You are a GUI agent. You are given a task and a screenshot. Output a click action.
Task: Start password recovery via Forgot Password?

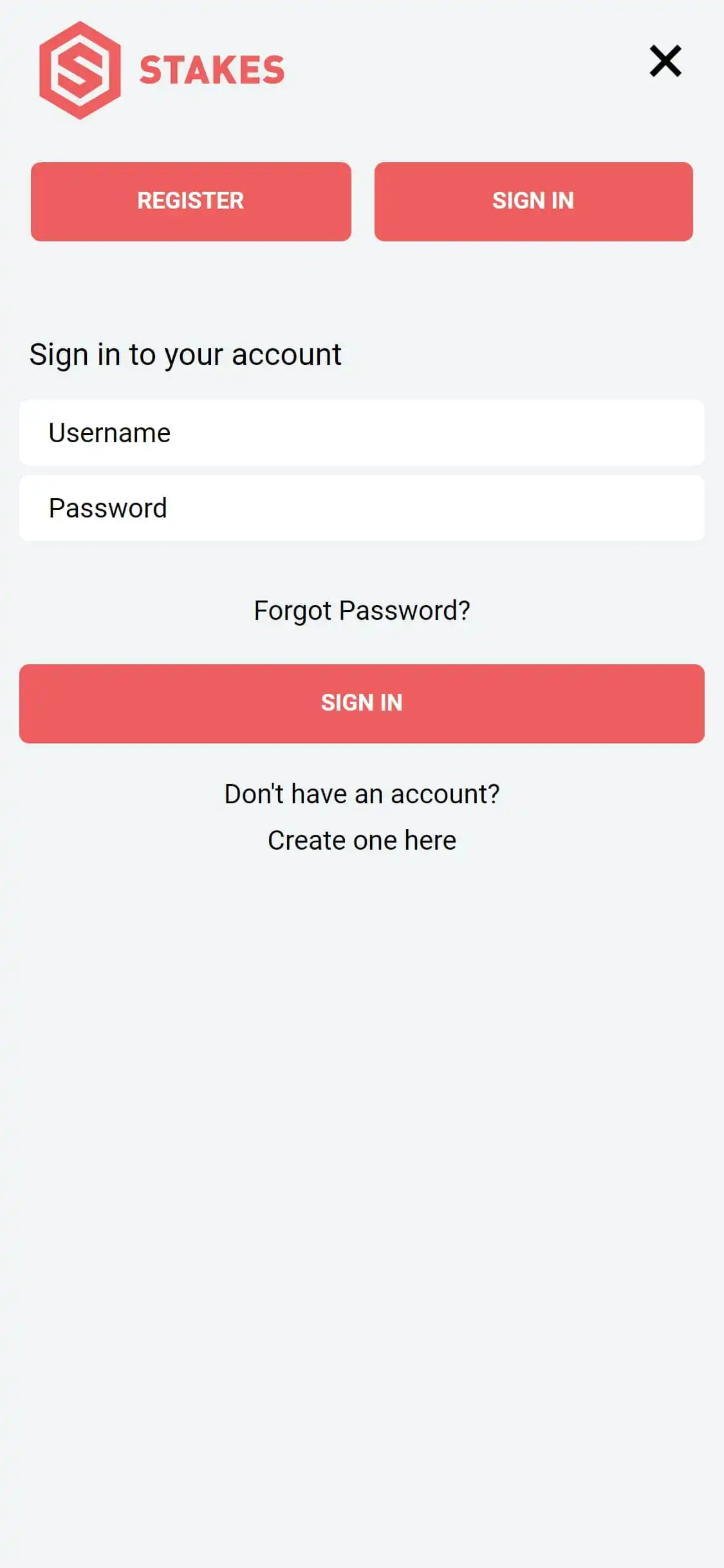362,610
